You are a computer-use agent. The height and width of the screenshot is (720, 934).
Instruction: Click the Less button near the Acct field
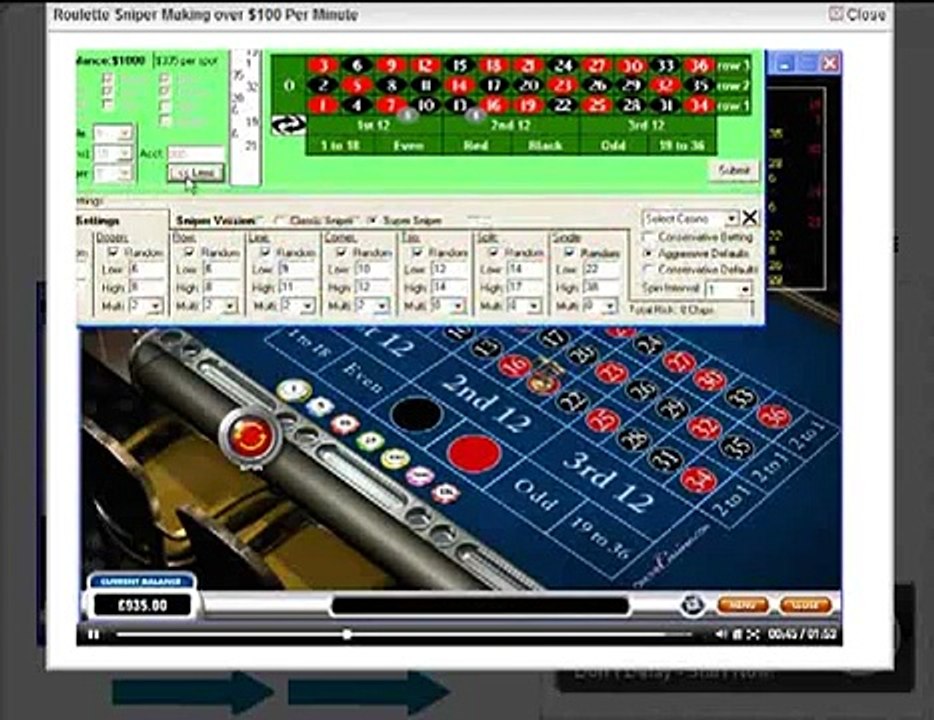coord(197,173)
